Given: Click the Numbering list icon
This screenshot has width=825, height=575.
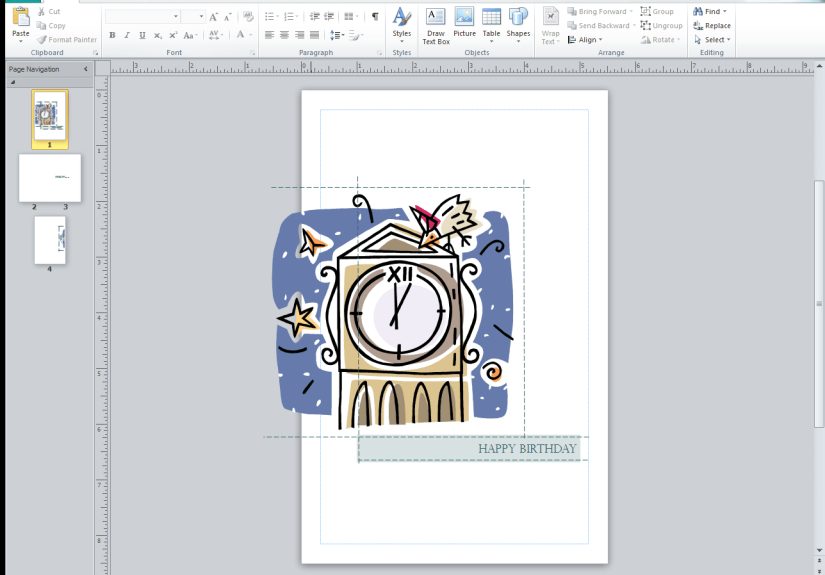Looking at the screenshot, I should (x=290, y=17).
